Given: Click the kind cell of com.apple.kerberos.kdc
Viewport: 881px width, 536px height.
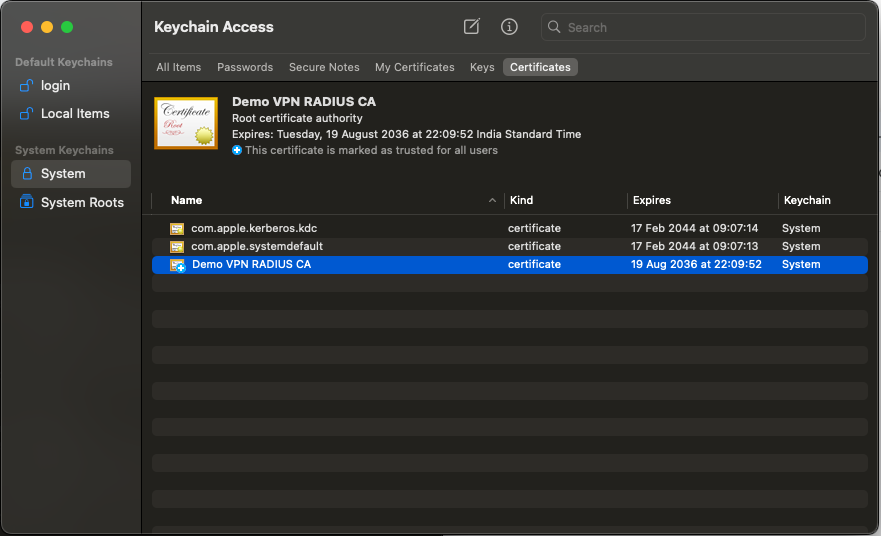Looking at the screenshot, I should click(534, 228).
